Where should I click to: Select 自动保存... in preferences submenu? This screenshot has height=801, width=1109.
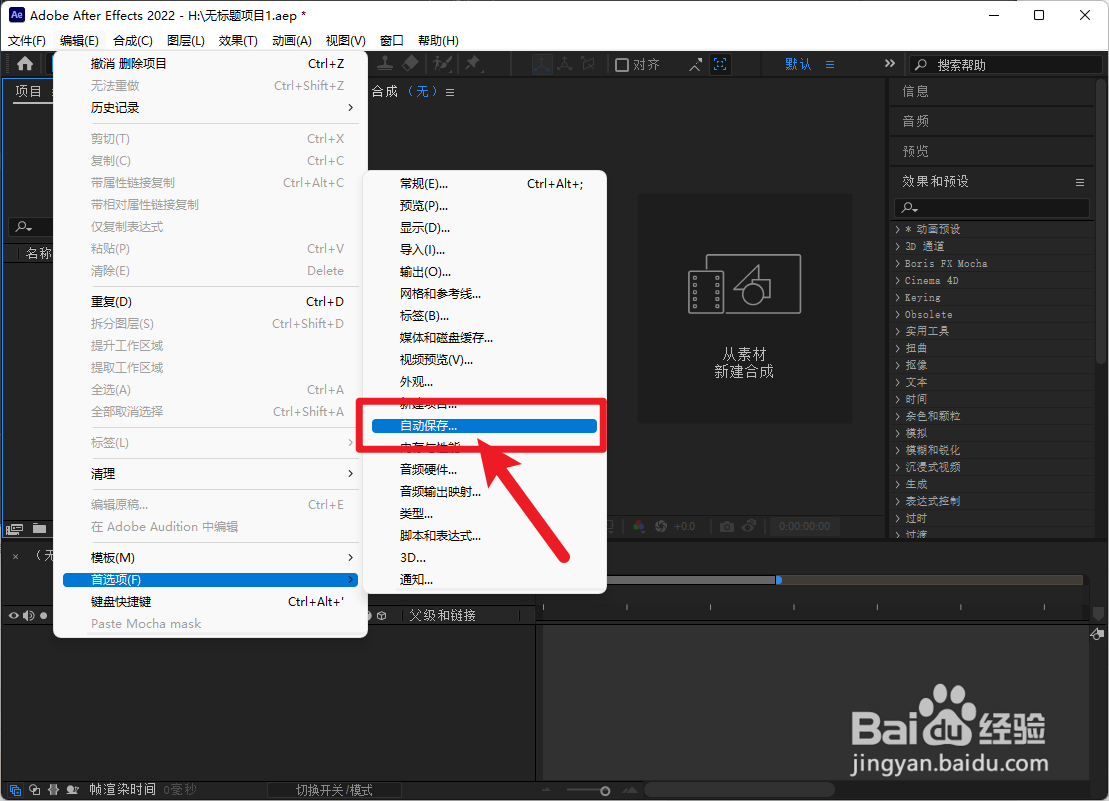click(x=484, y=426)
